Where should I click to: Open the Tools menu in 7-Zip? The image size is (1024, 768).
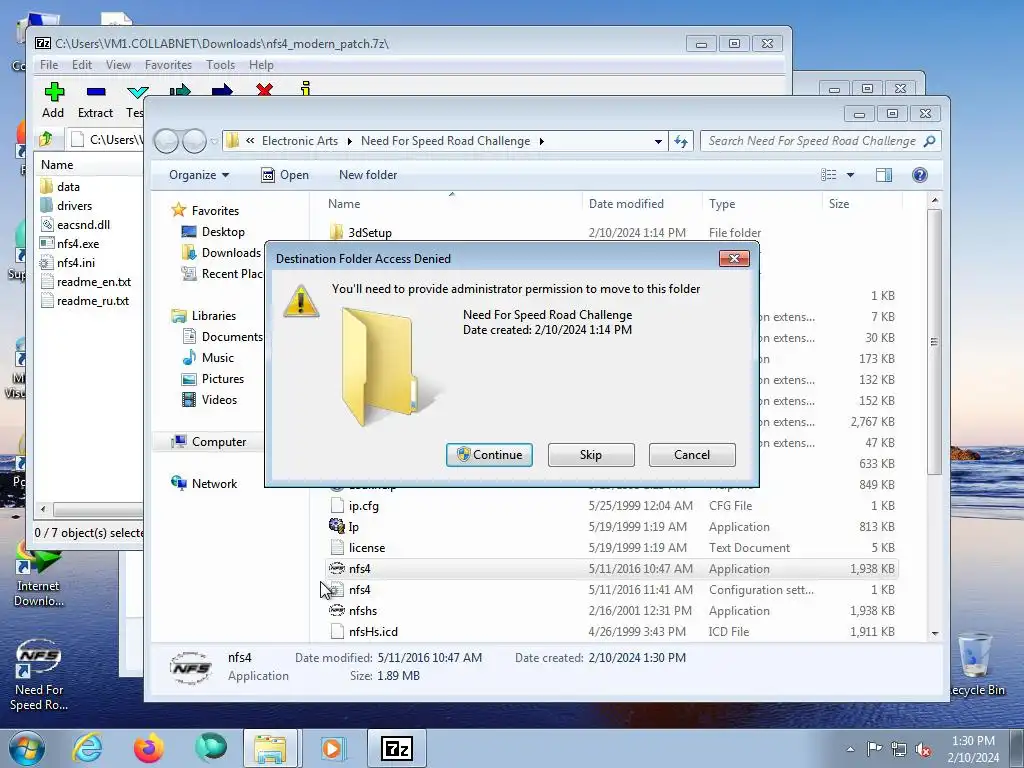pos(220,65)
